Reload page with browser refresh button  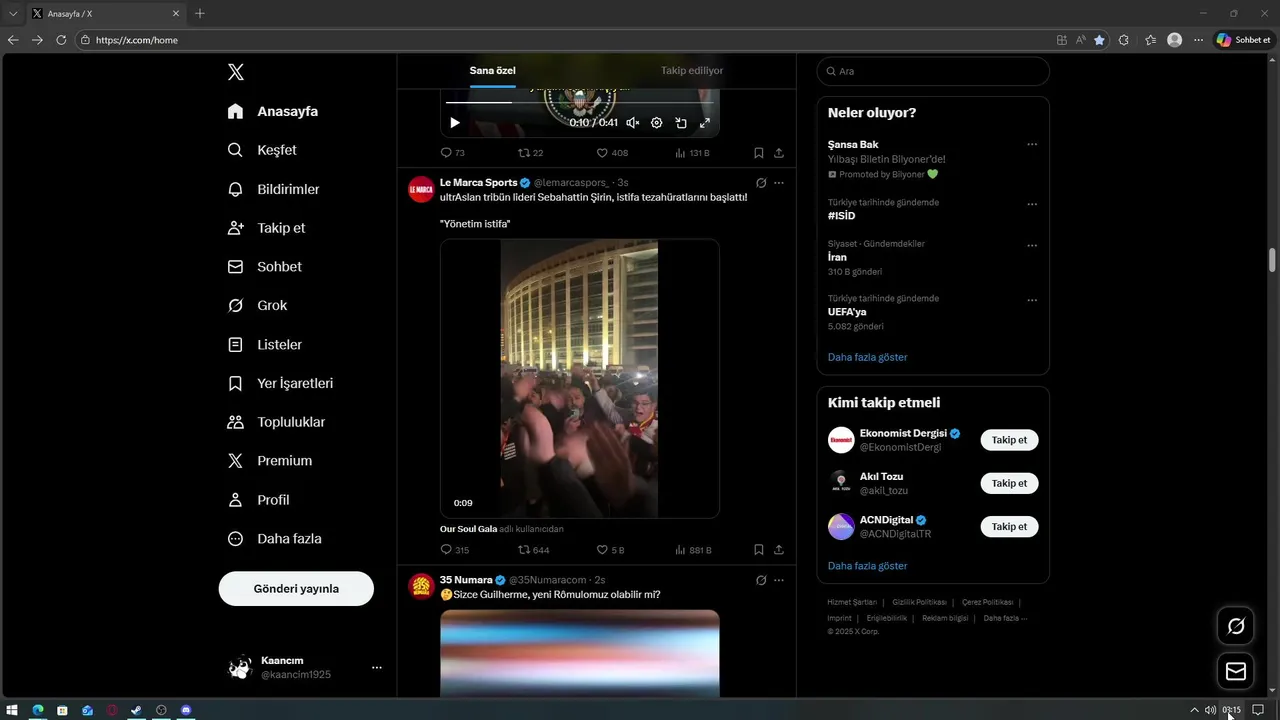pyautogui.click(x=61, y=40)
